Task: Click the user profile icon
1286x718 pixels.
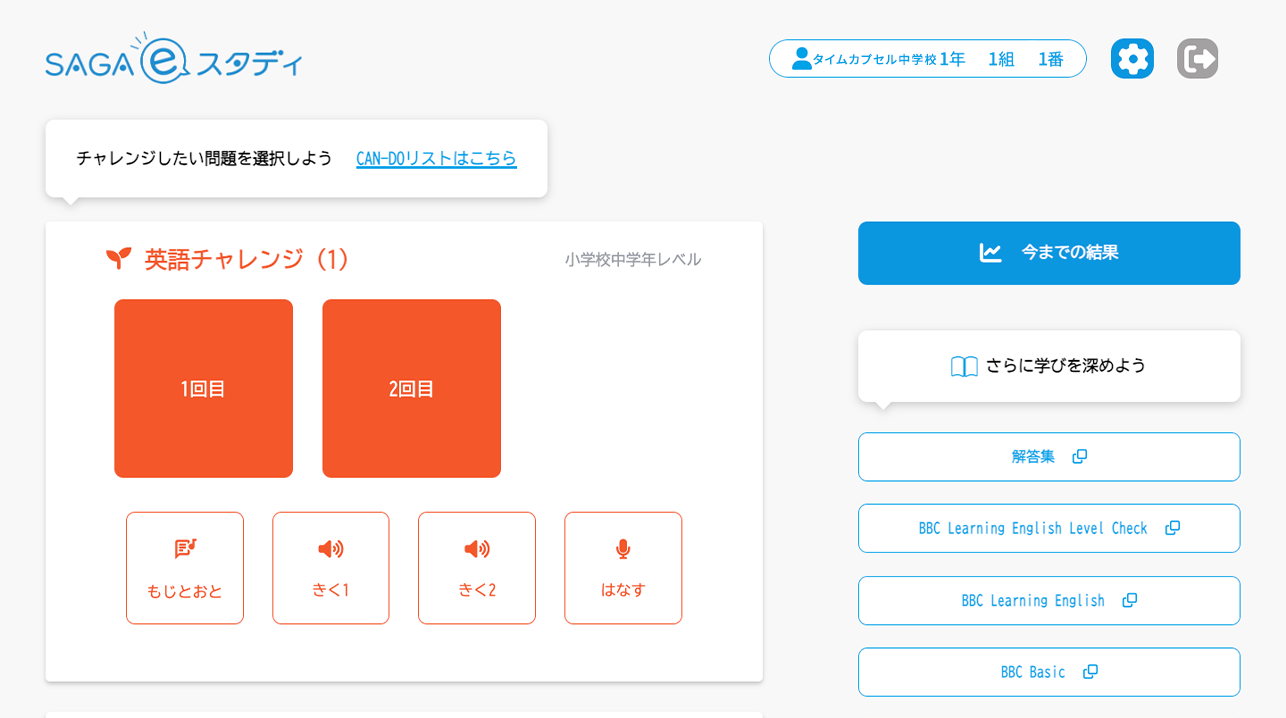Action: pyautogui.click(x=801, y=59)
